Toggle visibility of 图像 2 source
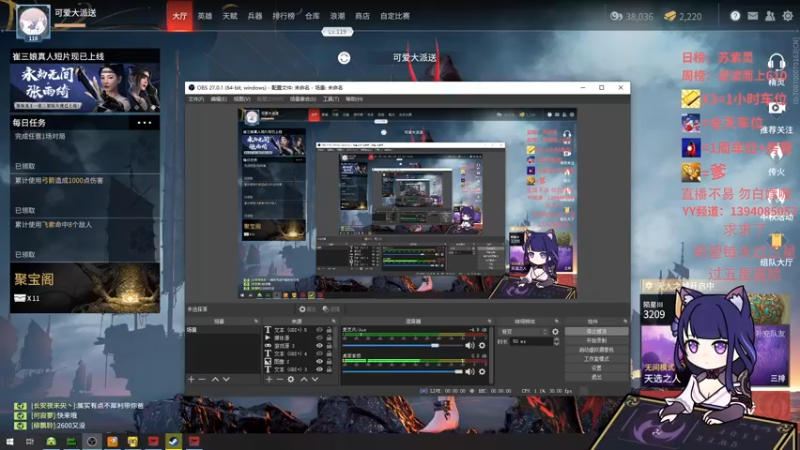This screenshot has width=800, height=450. tap(319, 361)
